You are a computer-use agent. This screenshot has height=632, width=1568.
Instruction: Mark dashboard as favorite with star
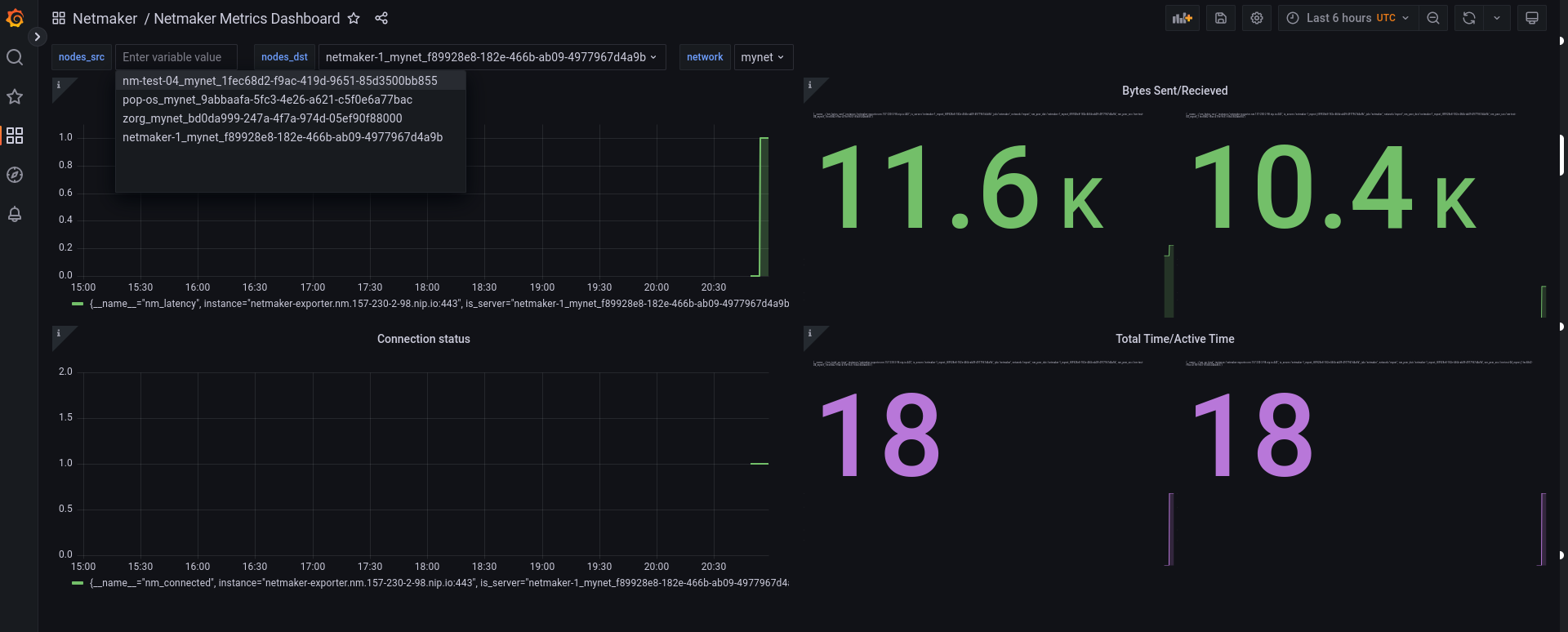pyautogui.click(x=354, y=18)
